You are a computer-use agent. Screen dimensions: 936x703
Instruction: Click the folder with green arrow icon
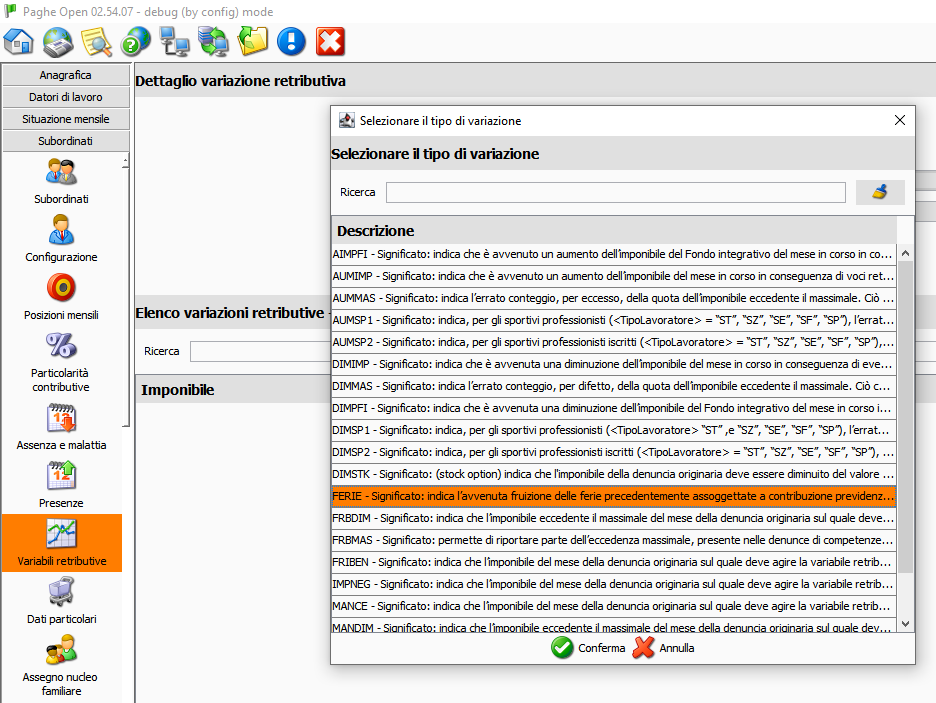pyautogui.click(x=253, y=42)
